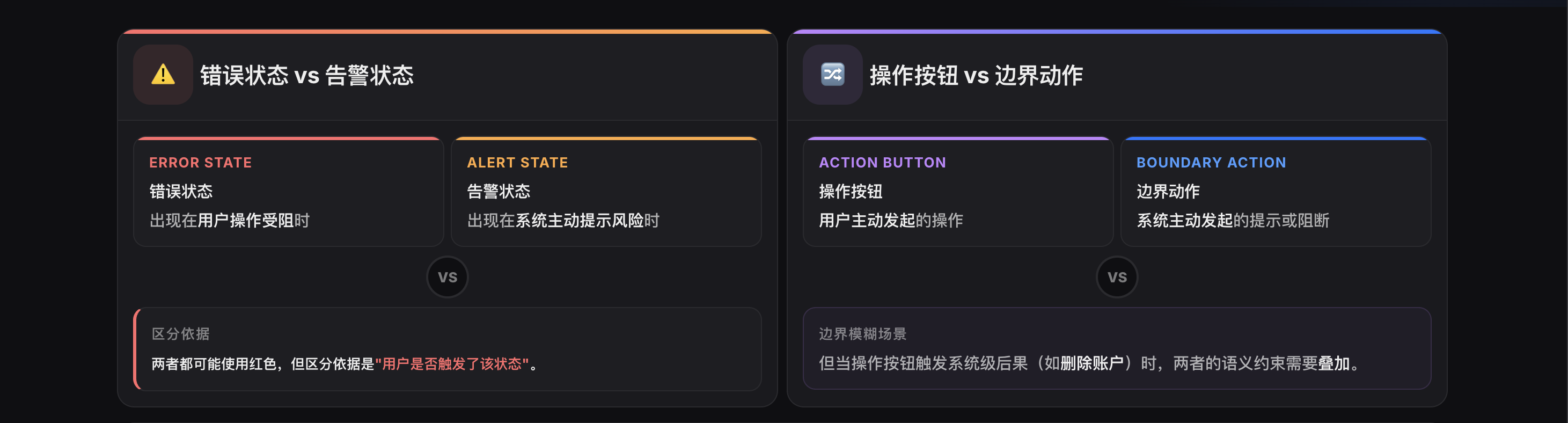Click the shuffle arrows icon
This screenshot has width=1568, height=423.
[x=832, y=74]
